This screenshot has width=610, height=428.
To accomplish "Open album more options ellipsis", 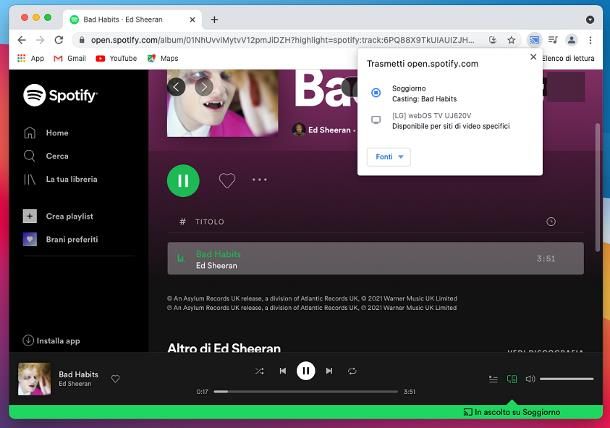I will [259, 180].
